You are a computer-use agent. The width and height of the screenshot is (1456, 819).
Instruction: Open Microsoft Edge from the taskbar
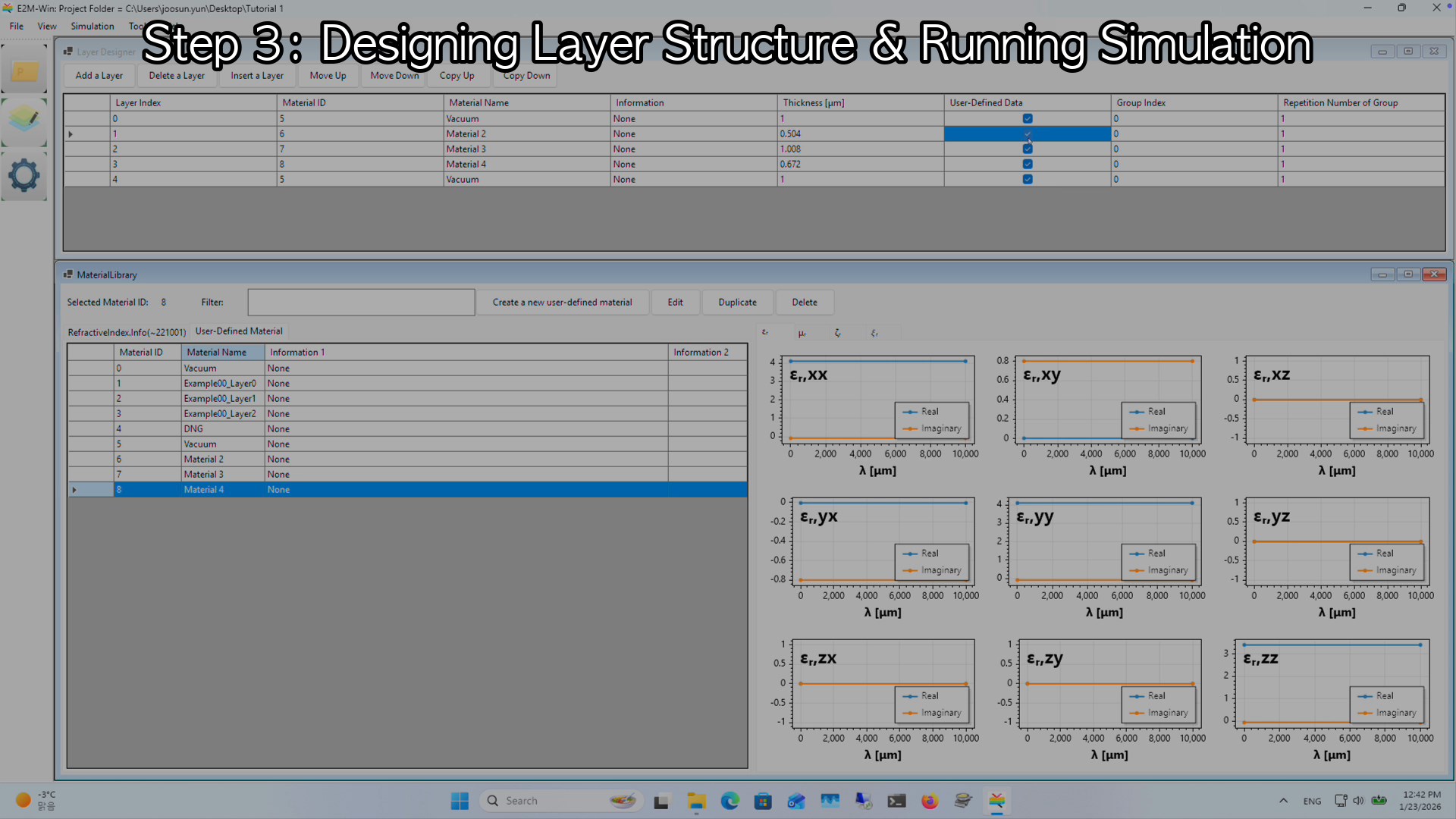[x=730, y=801]
